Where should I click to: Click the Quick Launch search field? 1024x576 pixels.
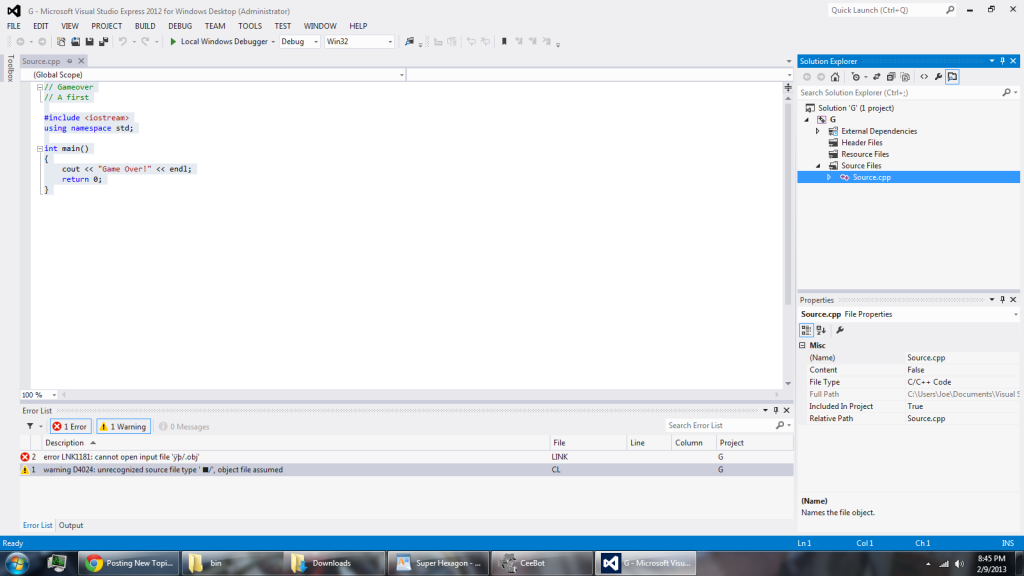(x=886, y=10)
